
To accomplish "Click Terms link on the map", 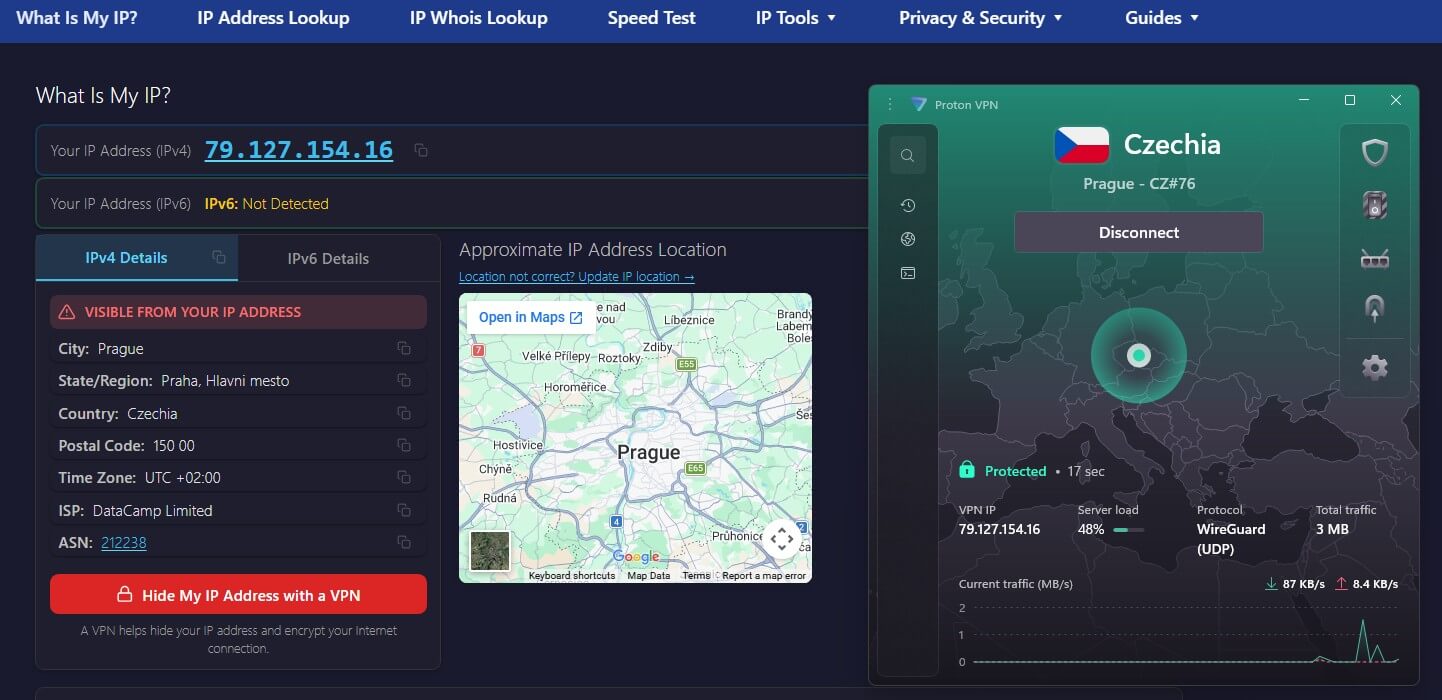I will point(696,576).
